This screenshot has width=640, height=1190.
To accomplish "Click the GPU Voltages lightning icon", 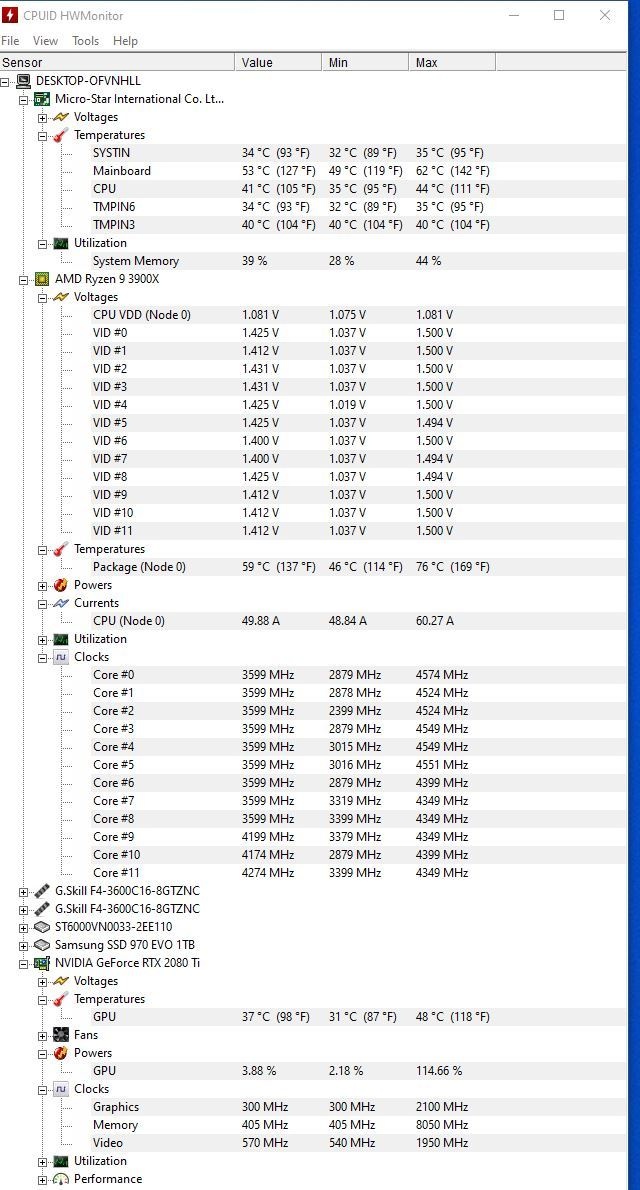I will (61, 981).
